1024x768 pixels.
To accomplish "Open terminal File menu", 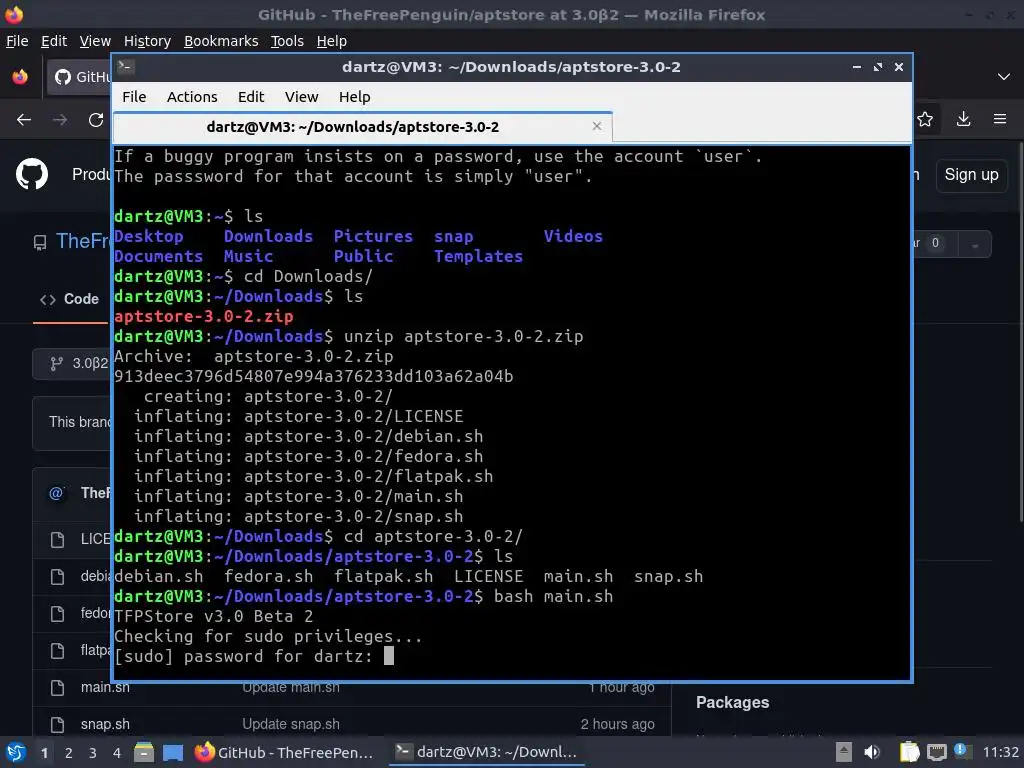I will [134, 97].
